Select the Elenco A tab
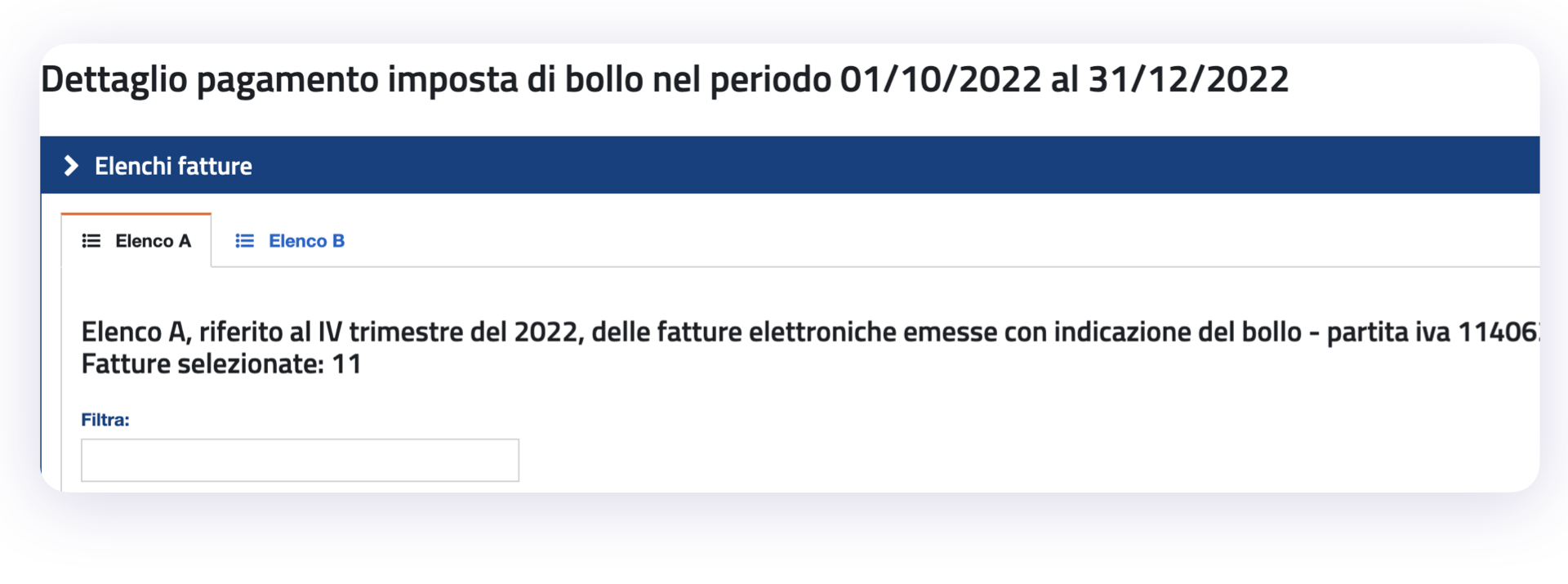1568x584 pixels. point(136,241)
